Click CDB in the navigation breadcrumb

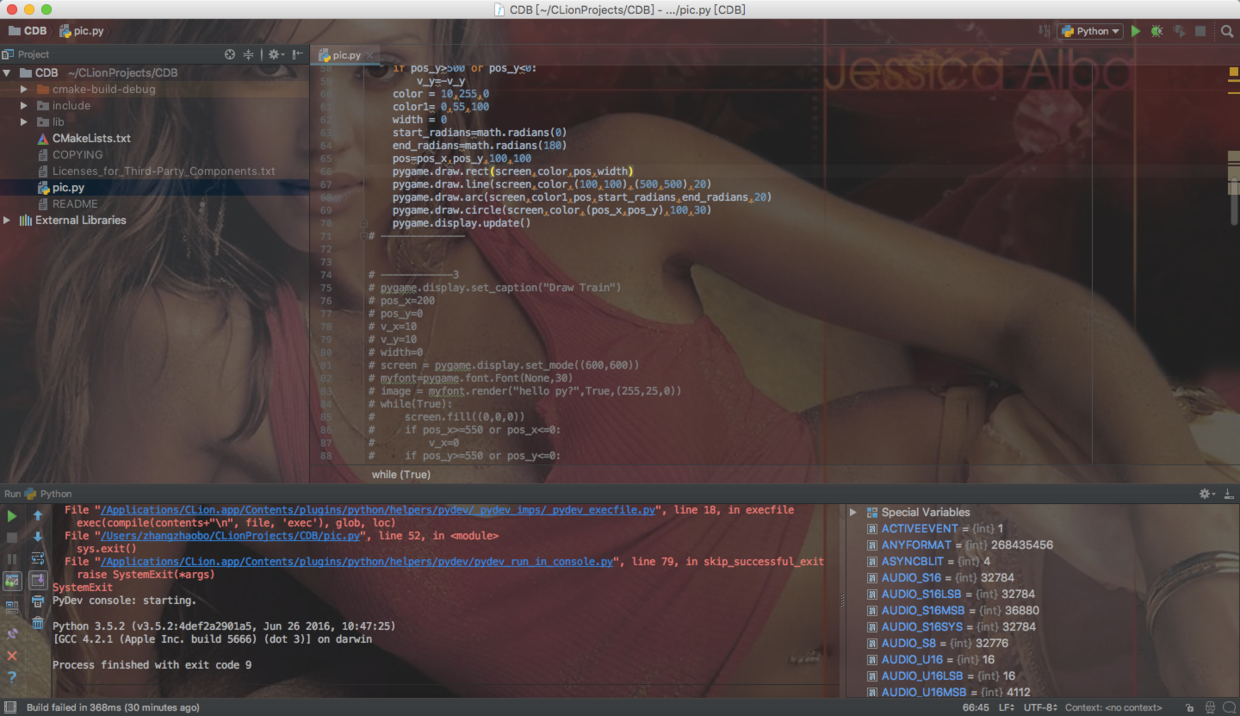(27, 31)
